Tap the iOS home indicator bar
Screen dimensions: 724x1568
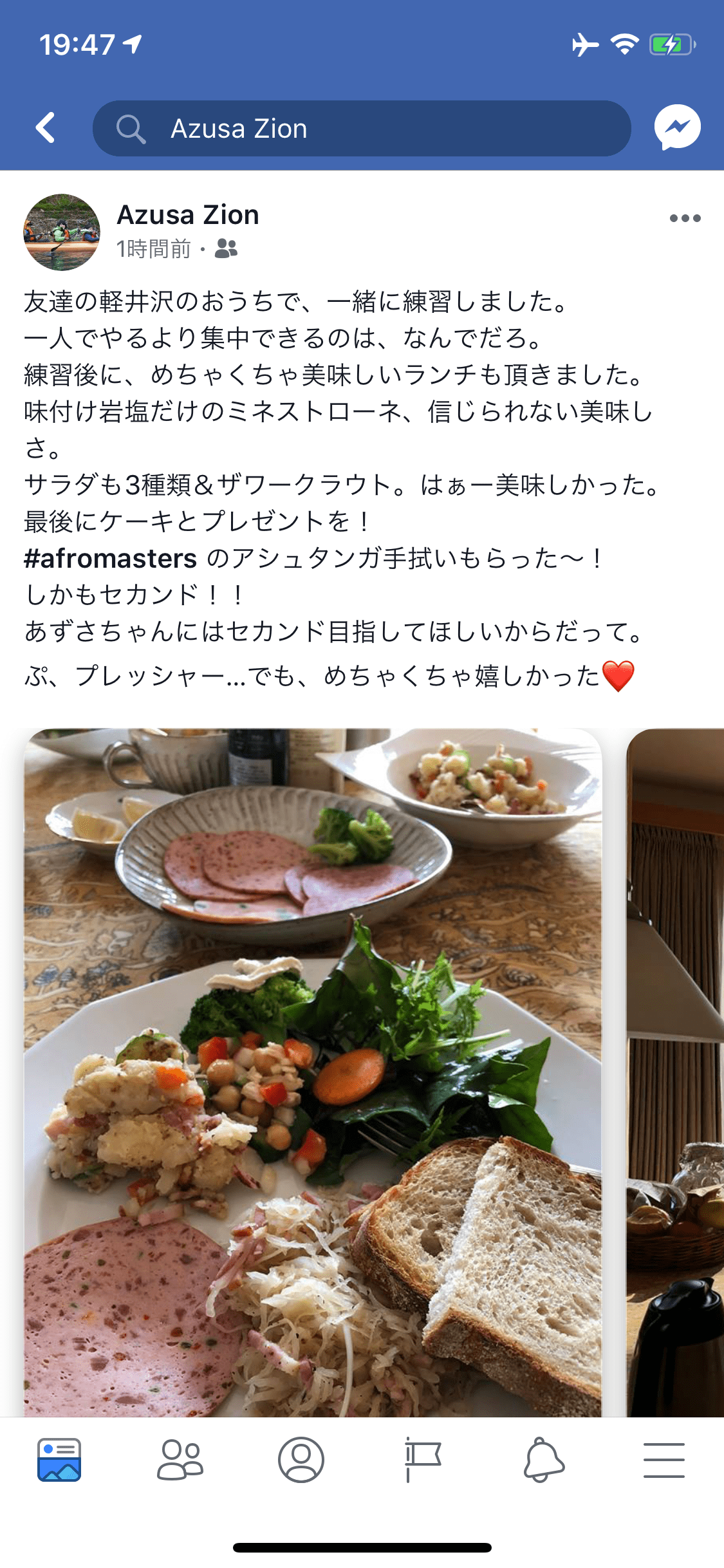pyautogui.click(x=362, y=1547)
